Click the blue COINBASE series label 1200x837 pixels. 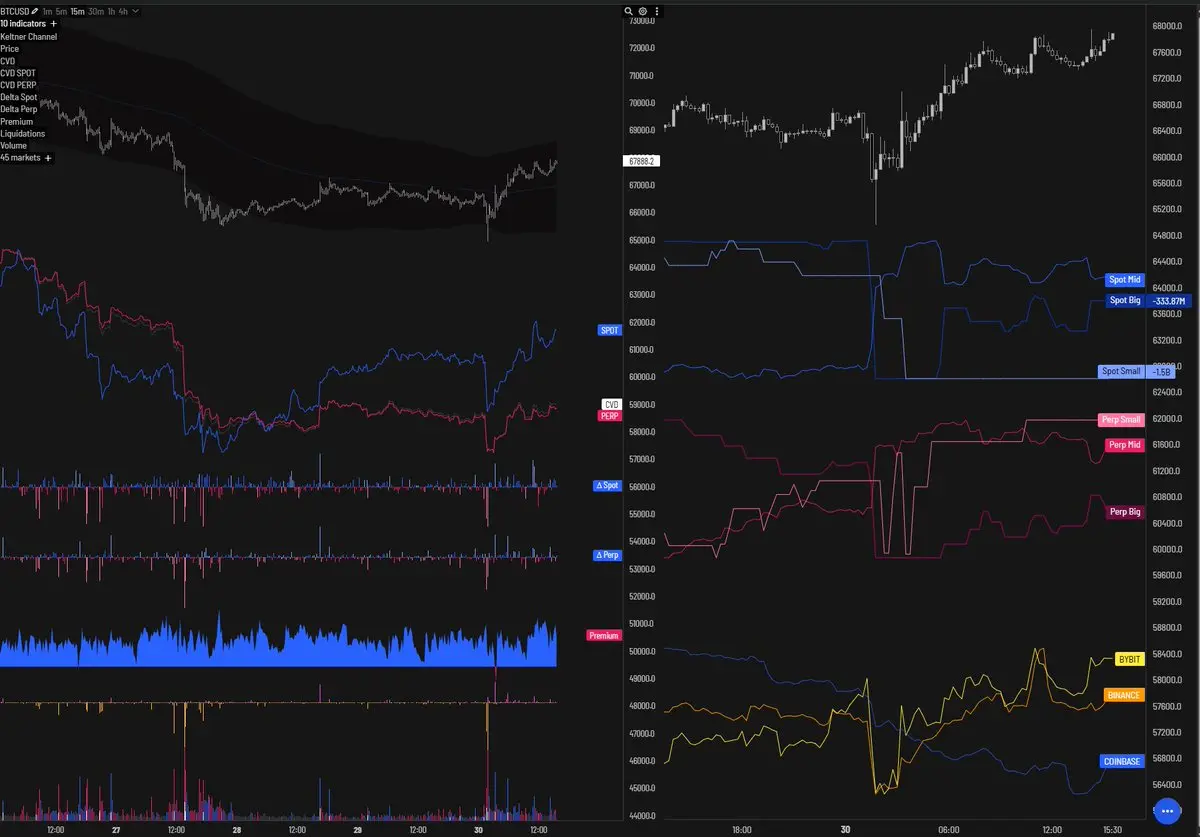[1122, 761]
